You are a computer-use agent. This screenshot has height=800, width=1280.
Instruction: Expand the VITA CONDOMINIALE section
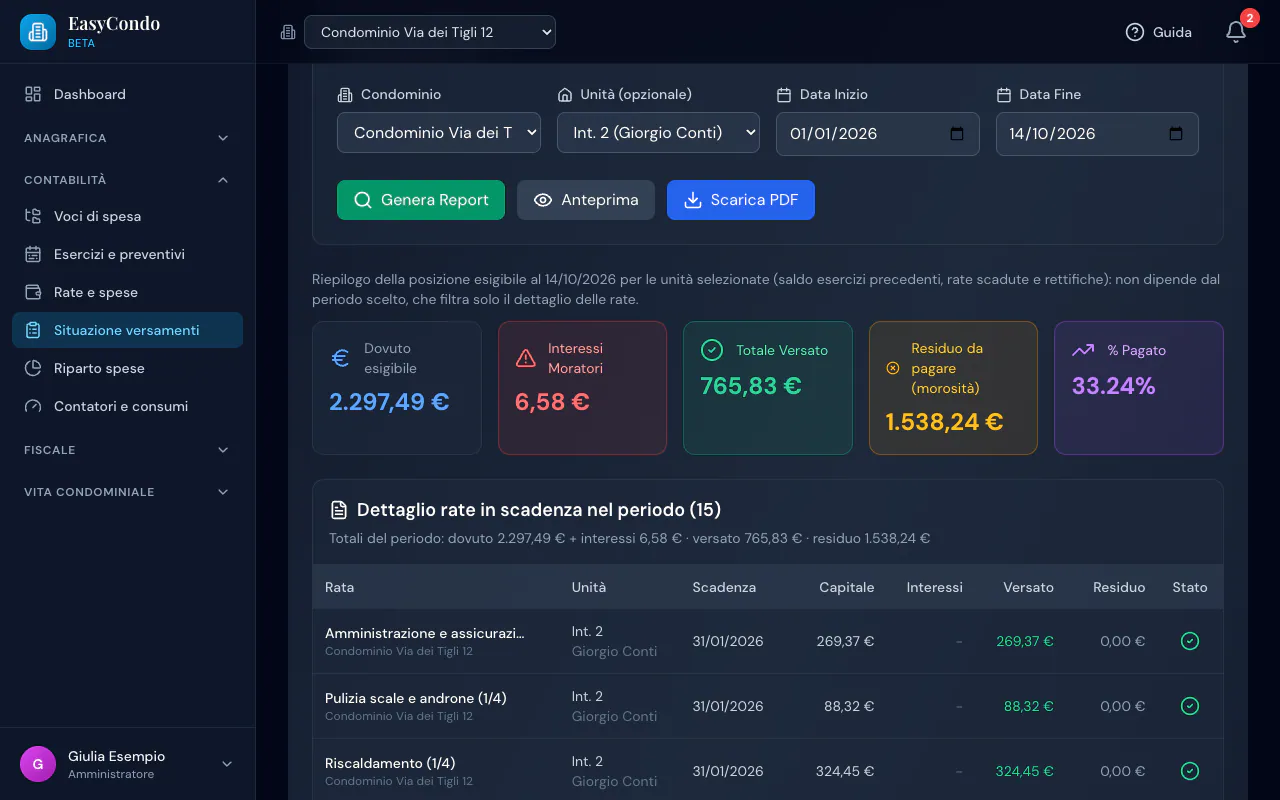point(127,492)
